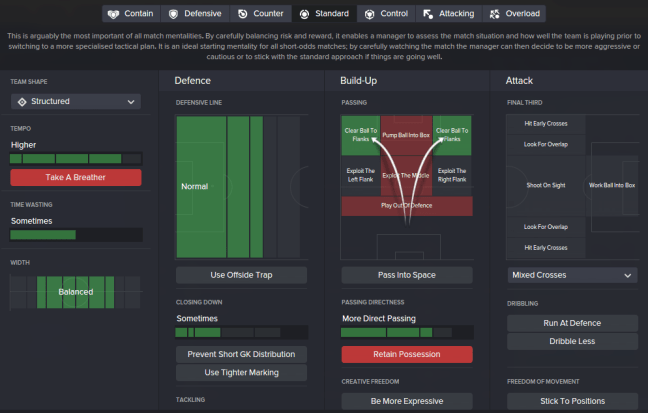
Task: Select Shoot On Sight in final third
Action: point(546,185)
